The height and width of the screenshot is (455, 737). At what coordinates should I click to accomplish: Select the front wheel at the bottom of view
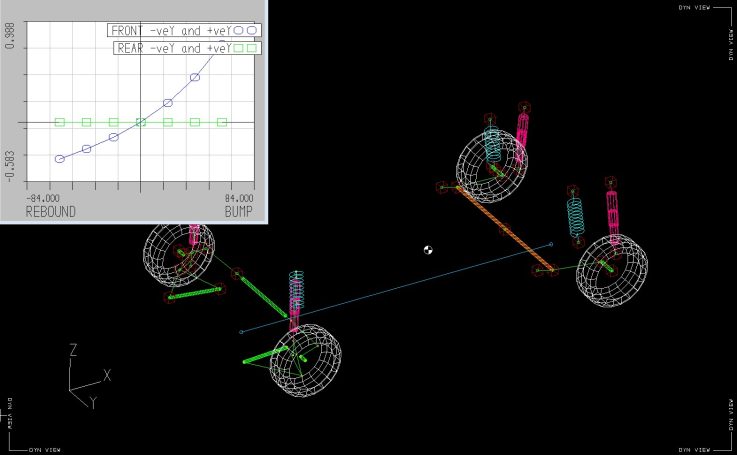click(306, 361)
